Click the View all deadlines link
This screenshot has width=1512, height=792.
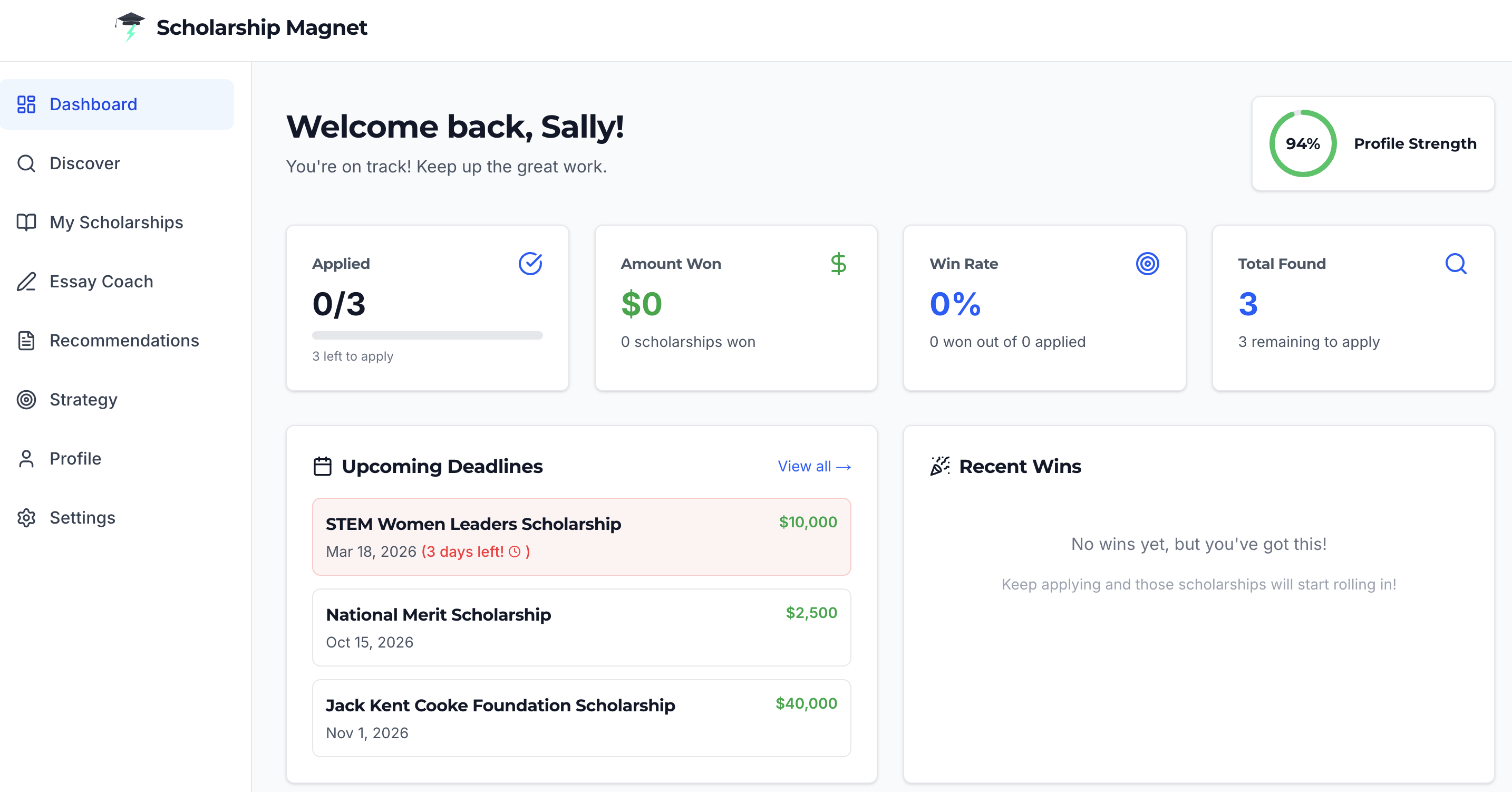click(x=813, y=466)
